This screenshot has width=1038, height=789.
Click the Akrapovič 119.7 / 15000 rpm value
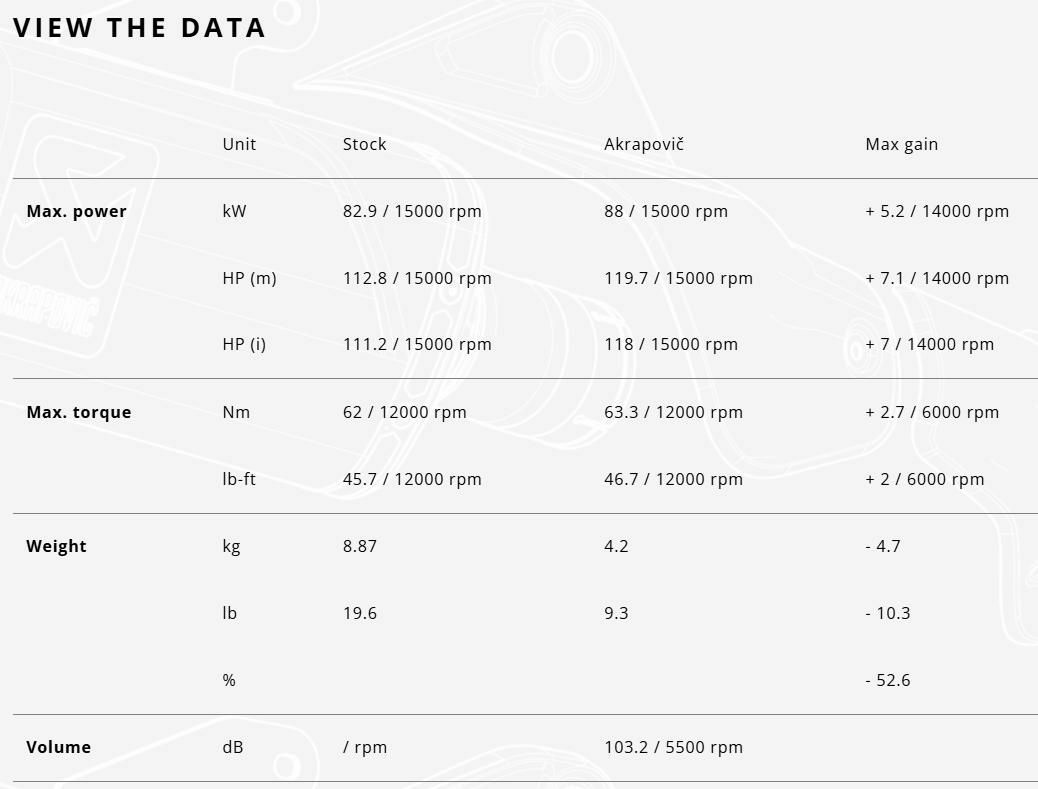coord(678,278)
